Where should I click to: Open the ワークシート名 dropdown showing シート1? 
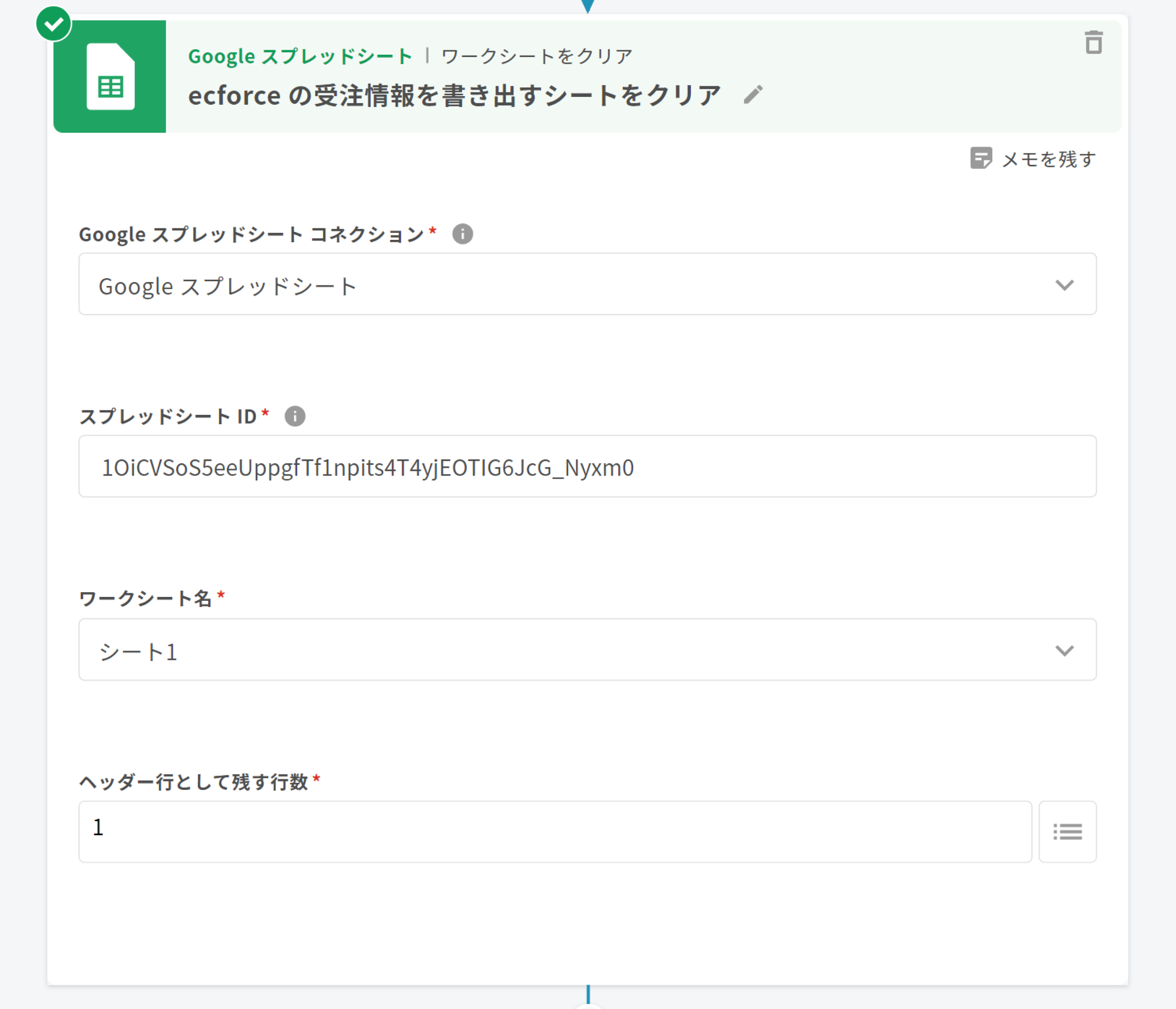click(x=568, y=650)
